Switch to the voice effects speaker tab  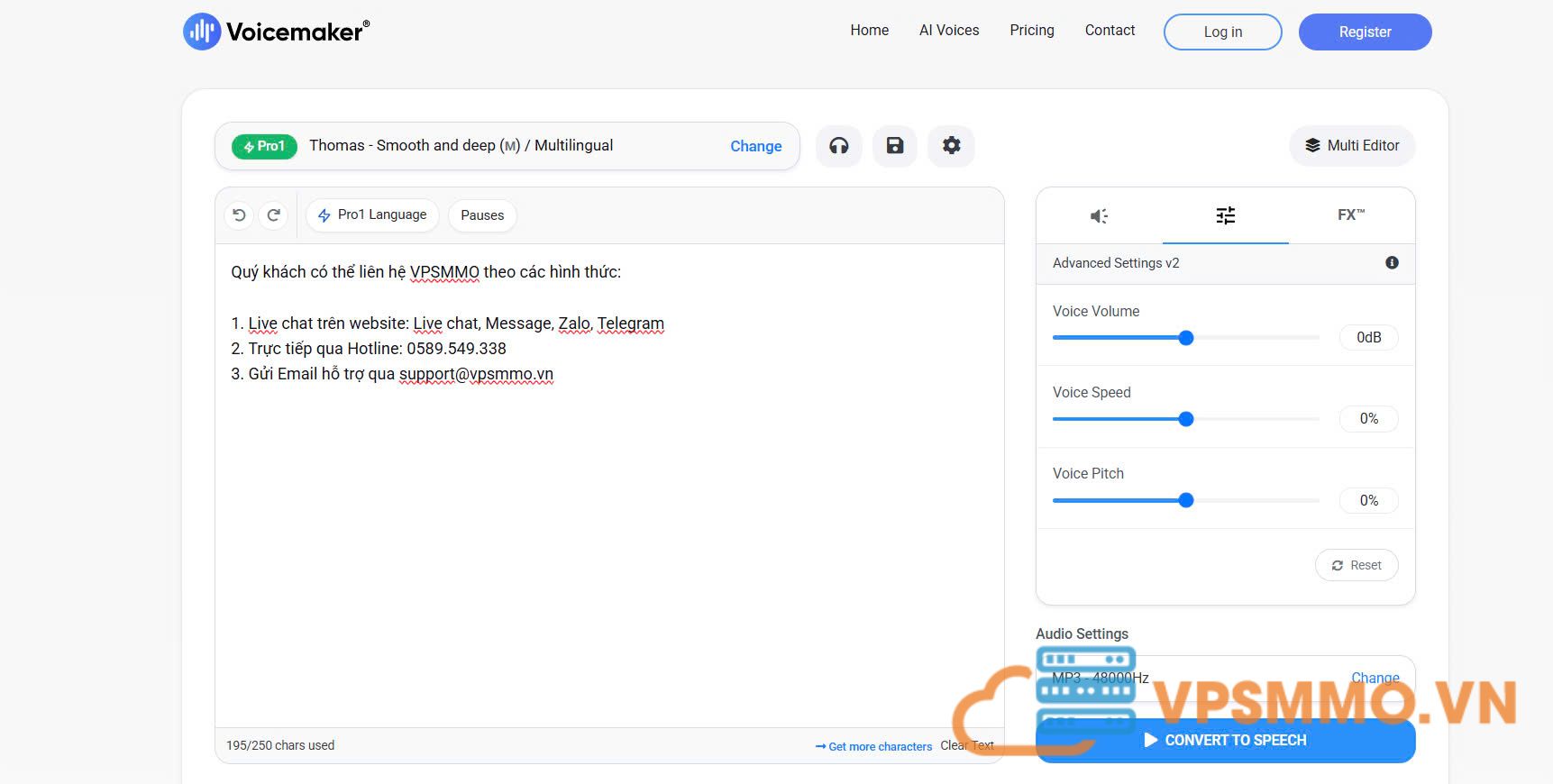(x=1099, y=216)
